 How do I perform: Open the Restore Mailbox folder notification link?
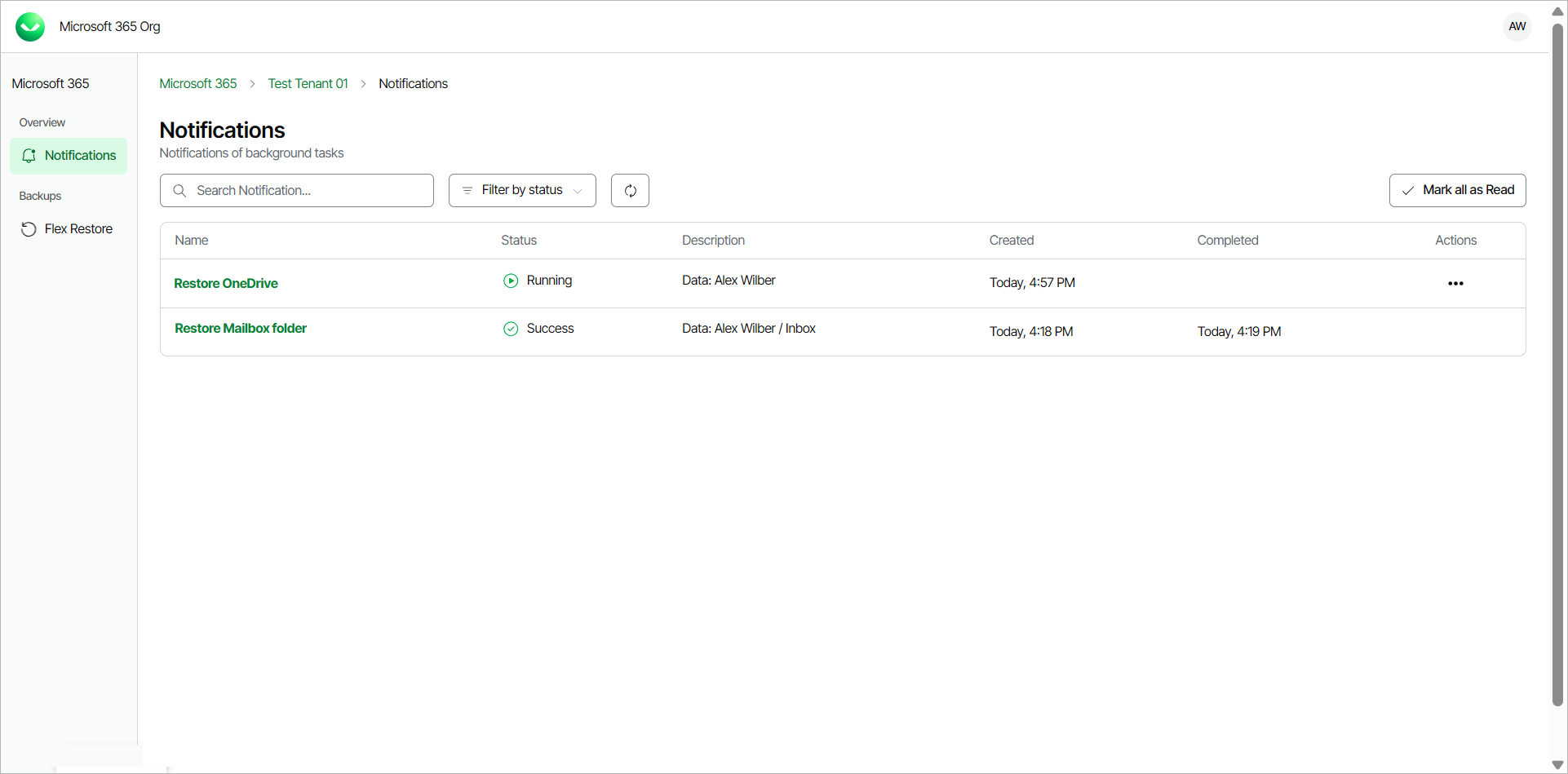[x=241, y=328]
